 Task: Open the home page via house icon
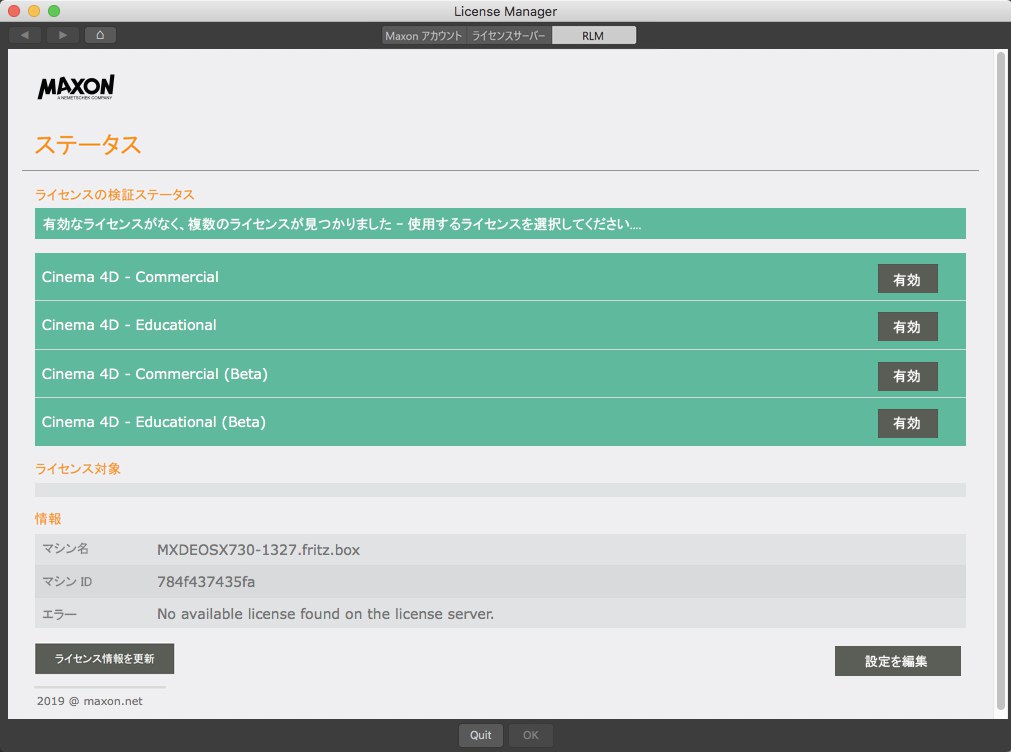point(100,35)
